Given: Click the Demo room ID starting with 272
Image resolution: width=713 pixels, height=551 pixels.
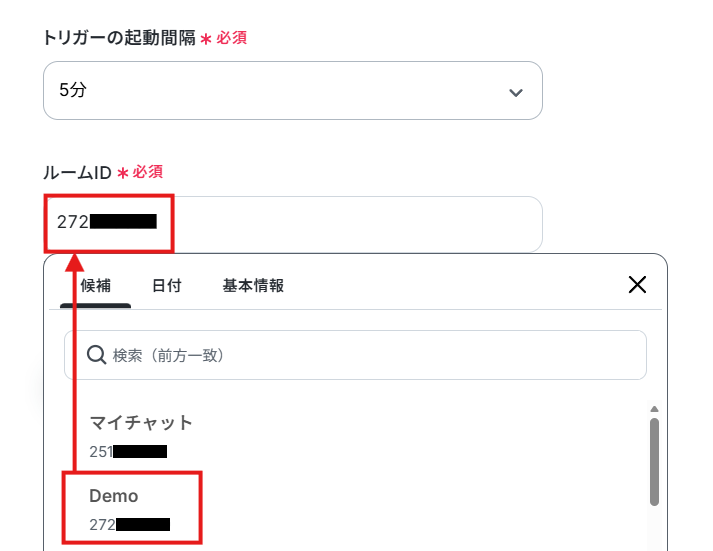Looking at the screenshot, I should (x=130, y=525).
